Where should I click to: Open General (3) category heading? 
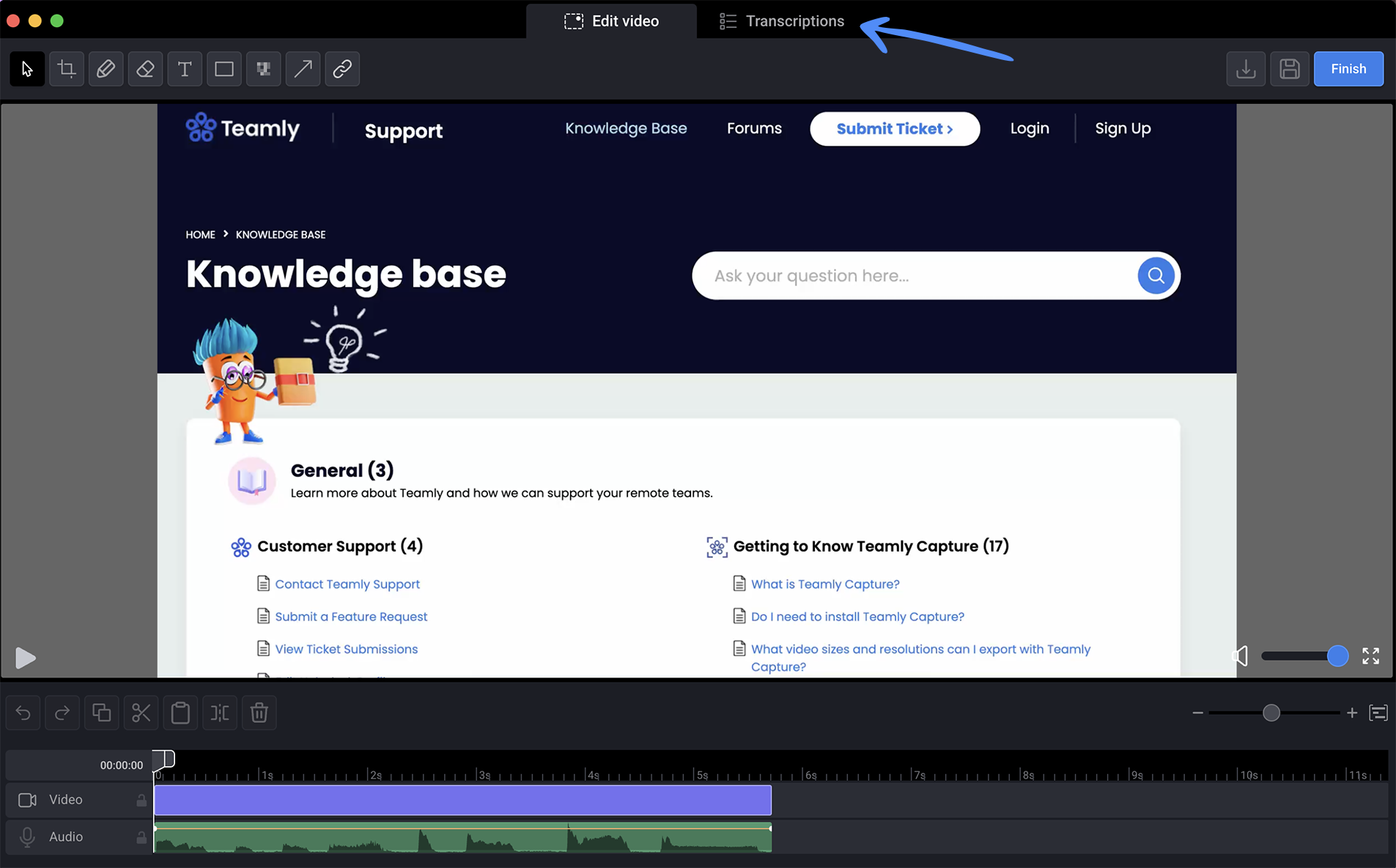tap(342, 470)
